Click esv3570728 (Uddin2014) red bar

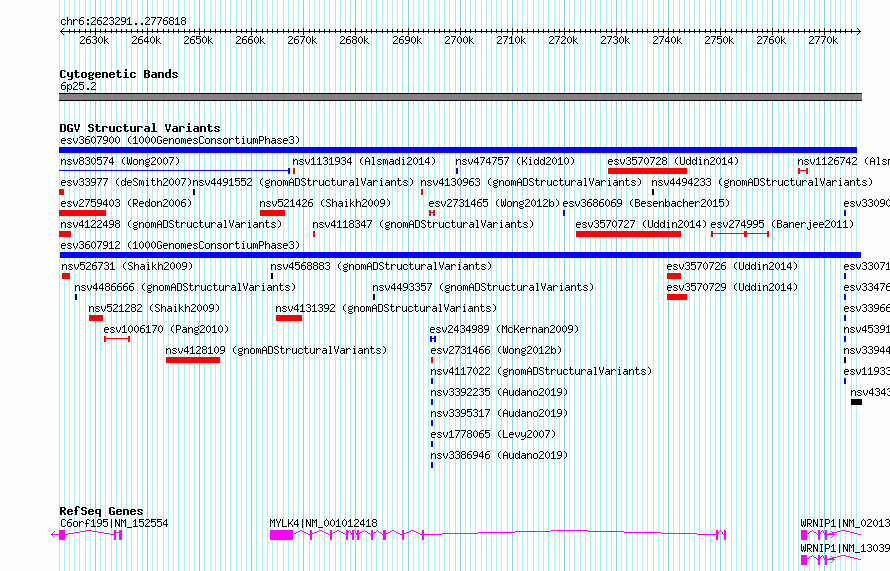point(647,171)
